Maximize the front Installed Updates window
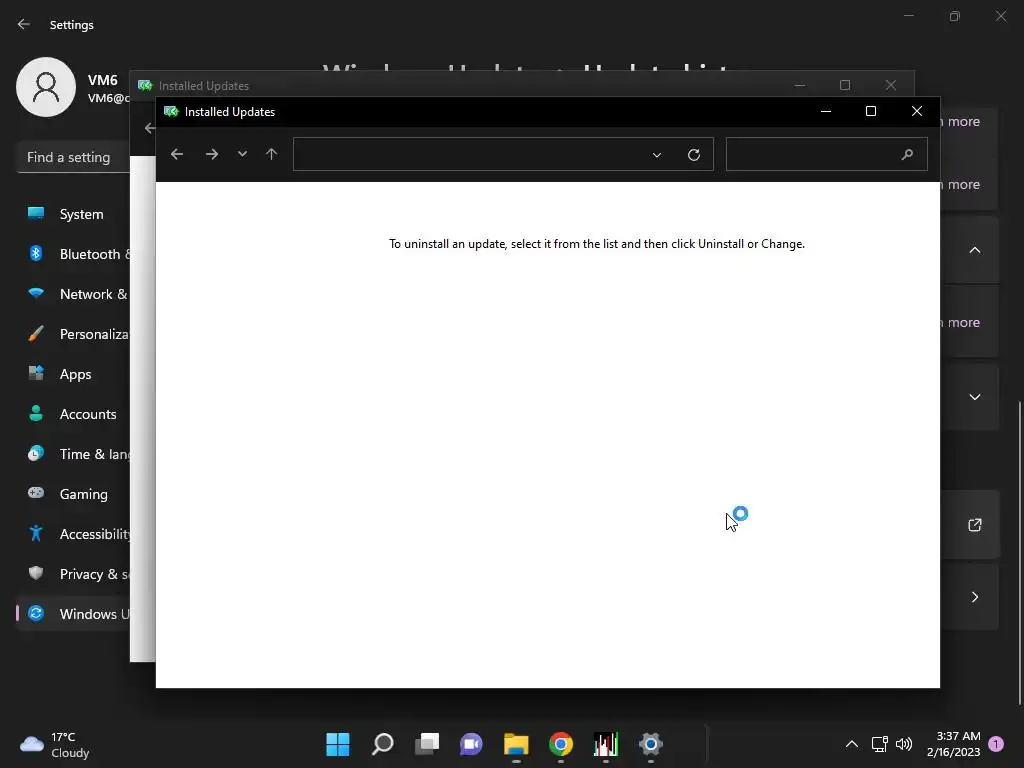This screenshot has height=768, width=1024. tap(871, 112)
